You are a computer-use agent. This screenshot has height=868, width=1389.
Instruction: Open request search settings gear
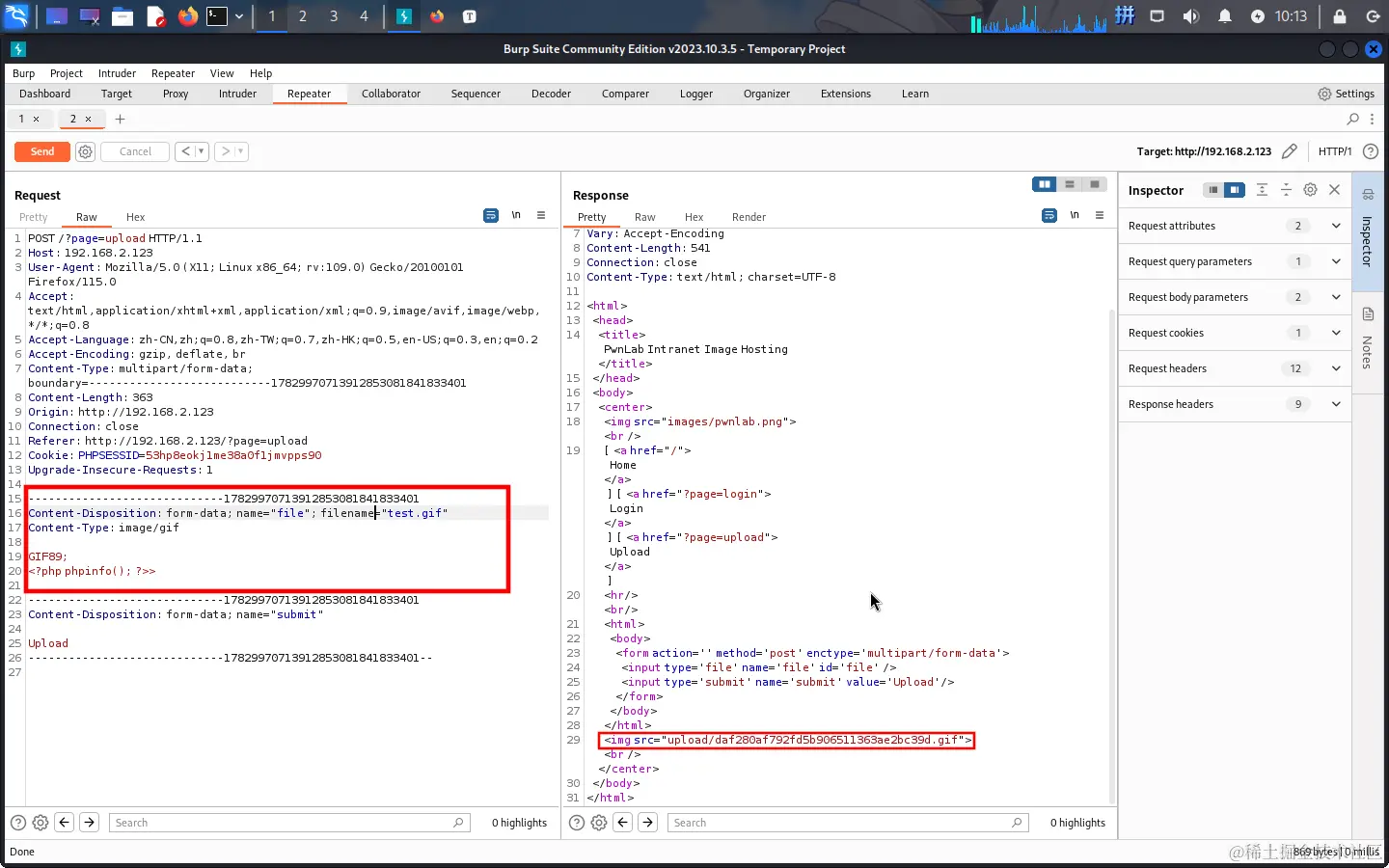41,823
